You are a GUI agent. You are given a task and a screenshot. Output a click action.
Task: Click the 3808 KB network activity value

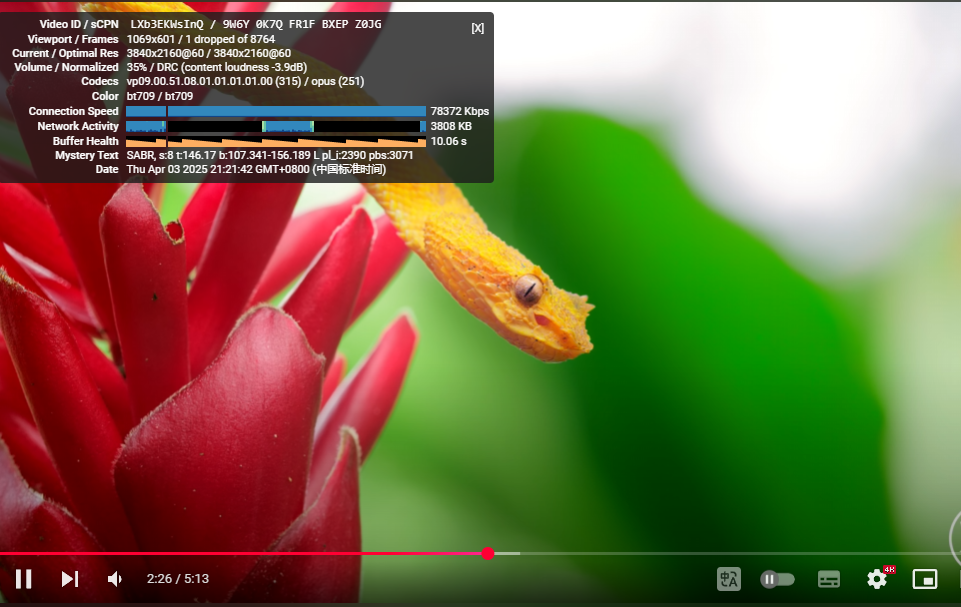click(x=451, y=126)
